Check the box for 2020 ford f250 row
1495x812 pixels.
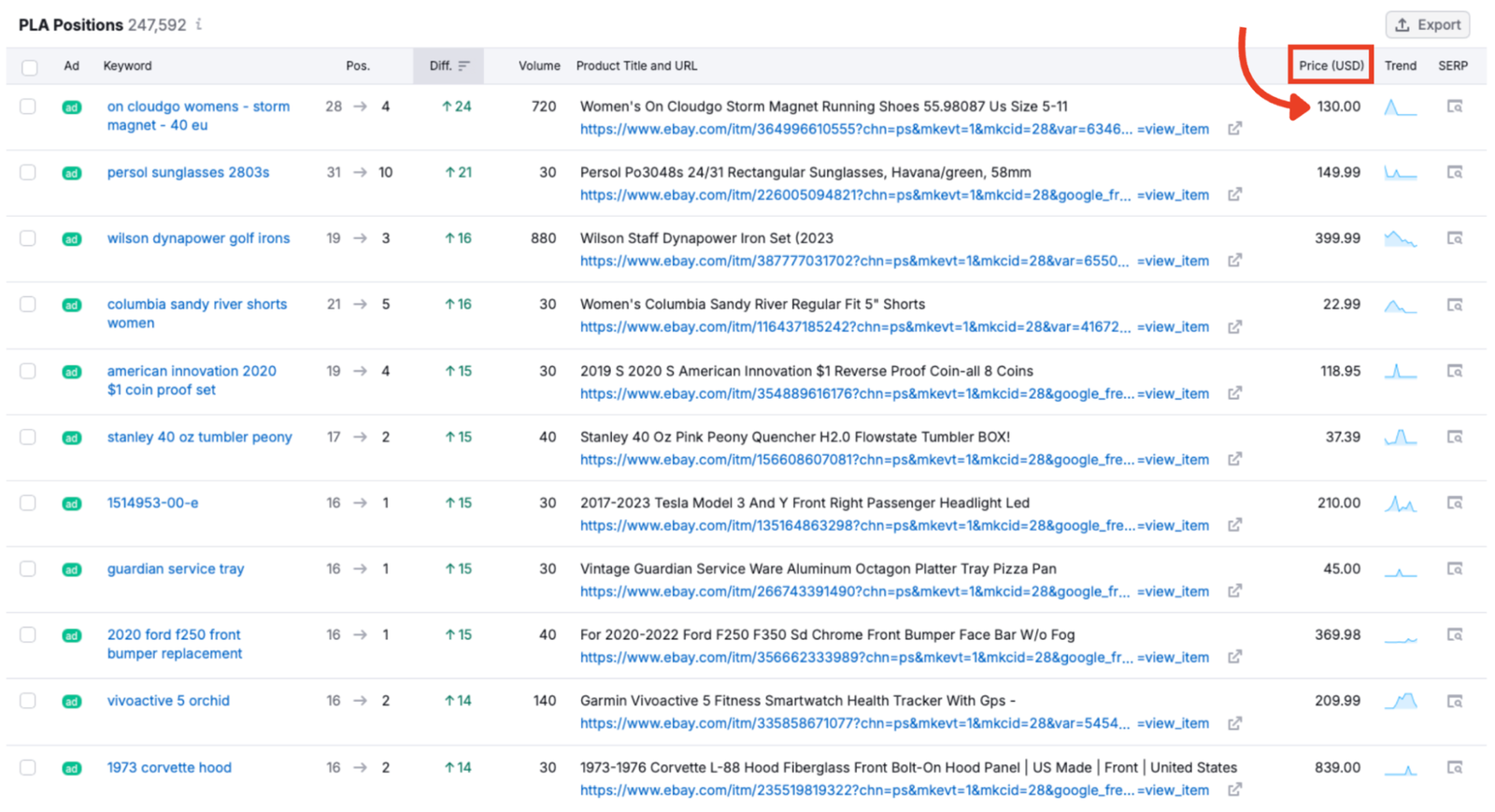point(28,634)
